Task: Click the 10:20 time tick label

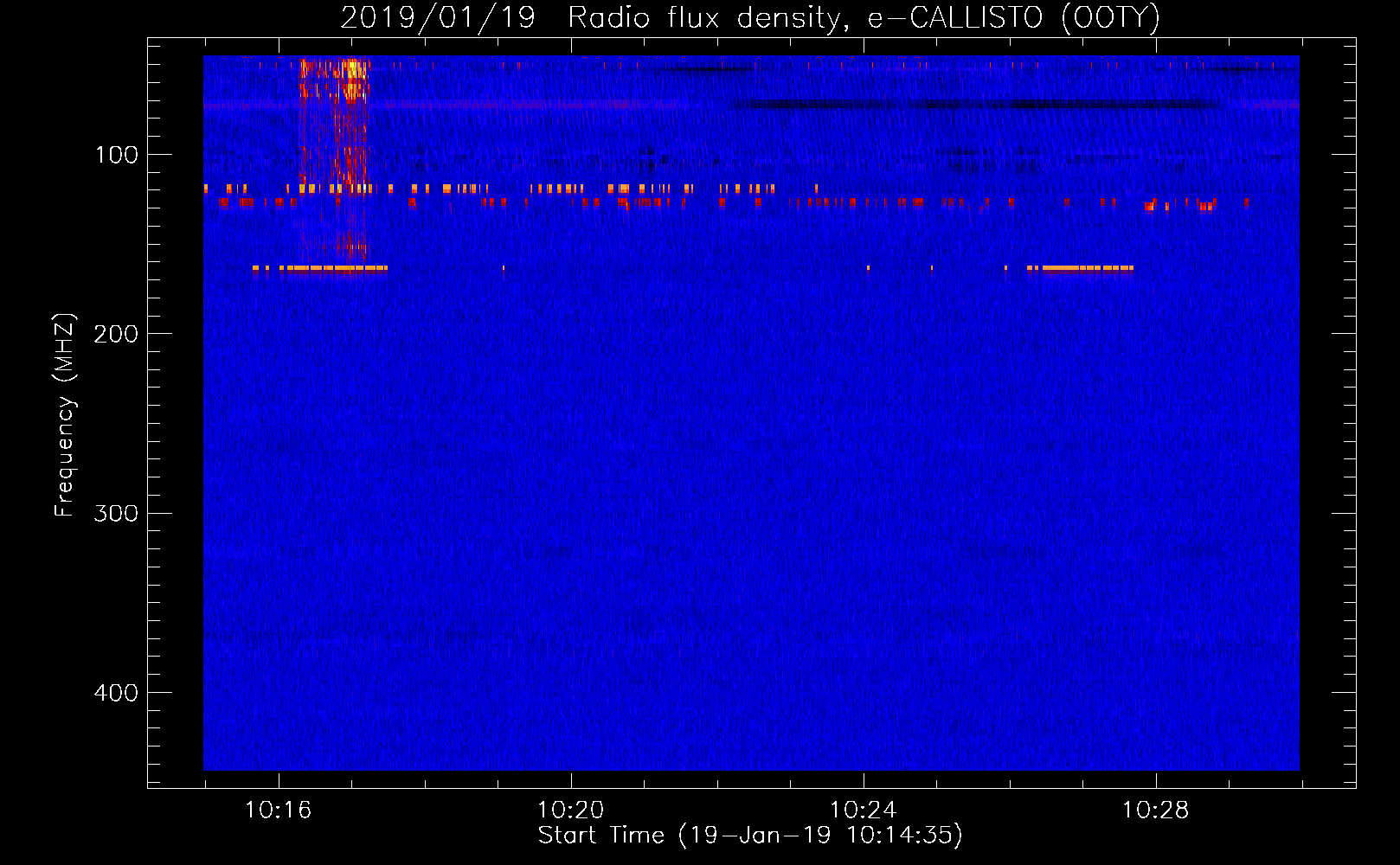Action: coord(570,810)
